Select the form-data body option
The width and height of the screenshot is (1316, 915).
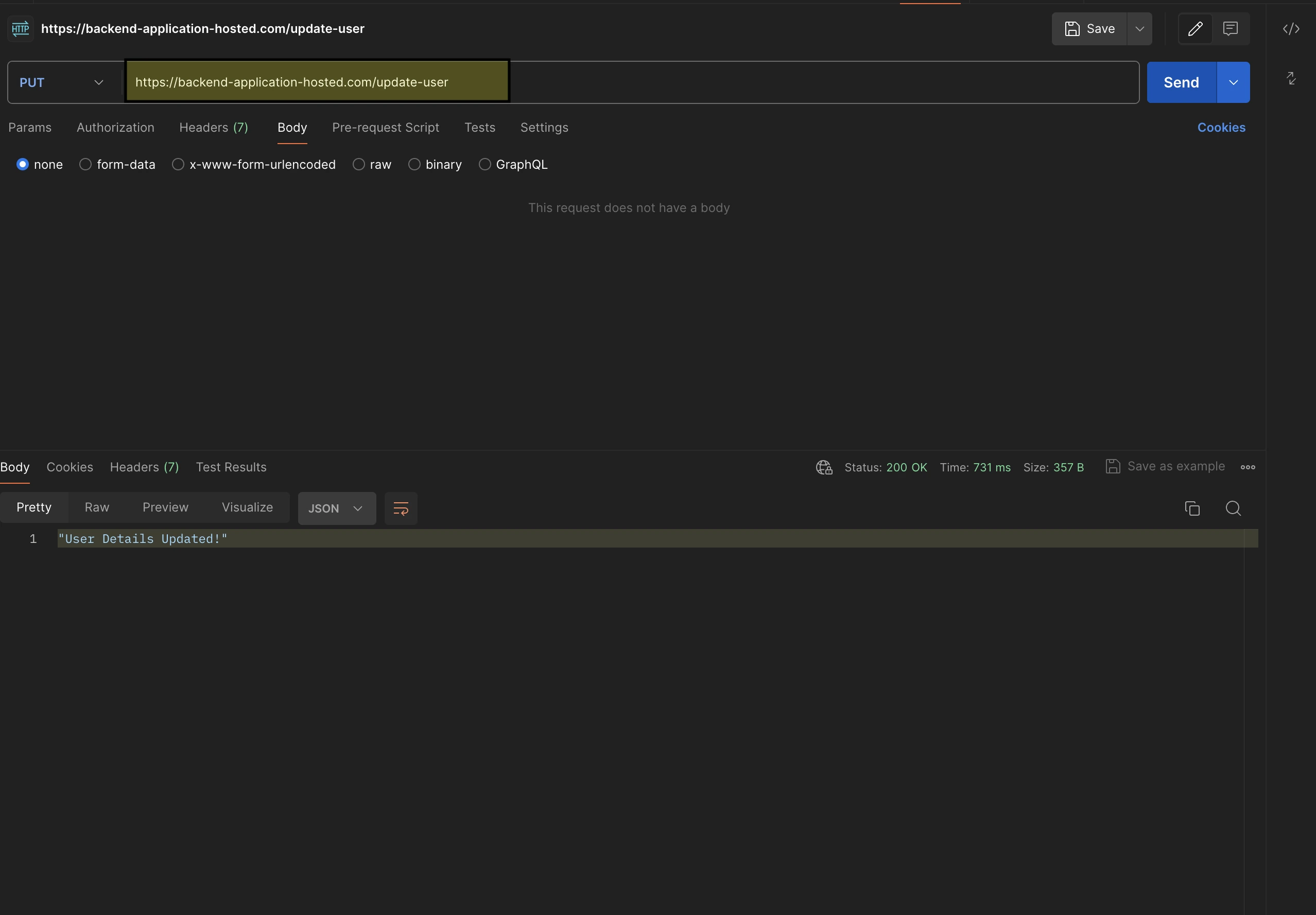pos(85,165)
